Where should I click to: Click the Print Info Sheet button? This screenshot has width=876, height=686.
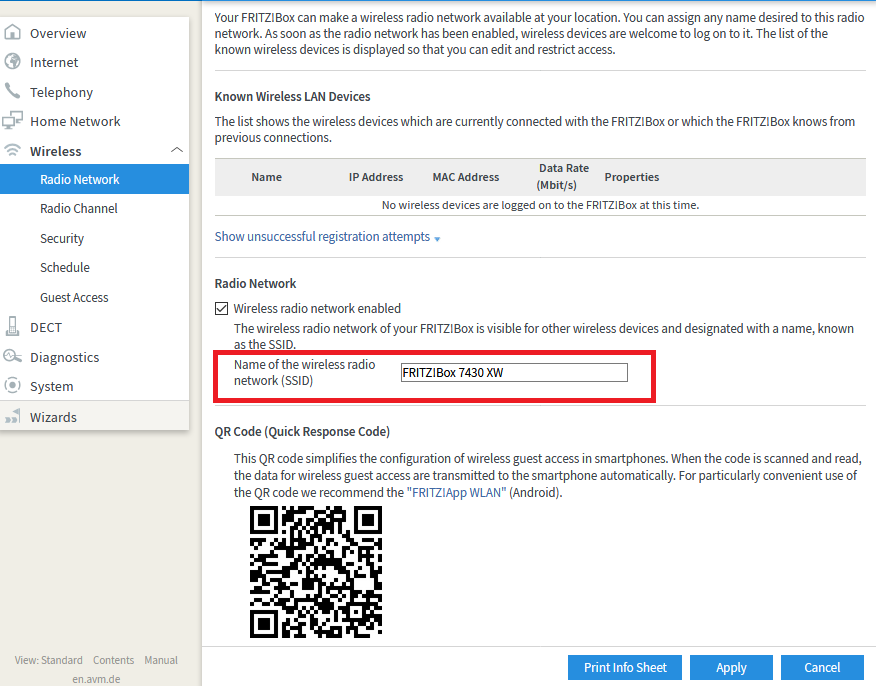pyautogui.click(x=625, y=668)
